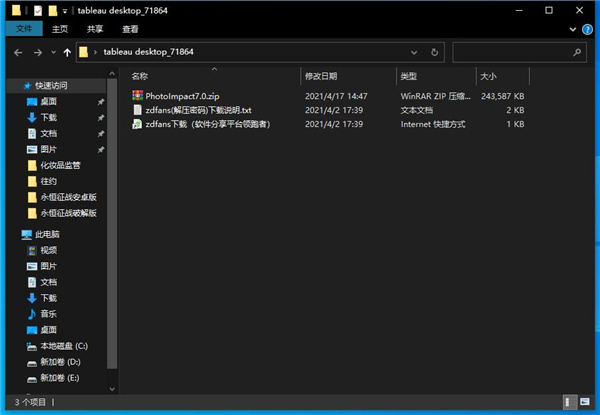The image size is (600, 415).
Task: Unpin 桌面 pin icon in 快速访问
Action: (x=101, y=102)
